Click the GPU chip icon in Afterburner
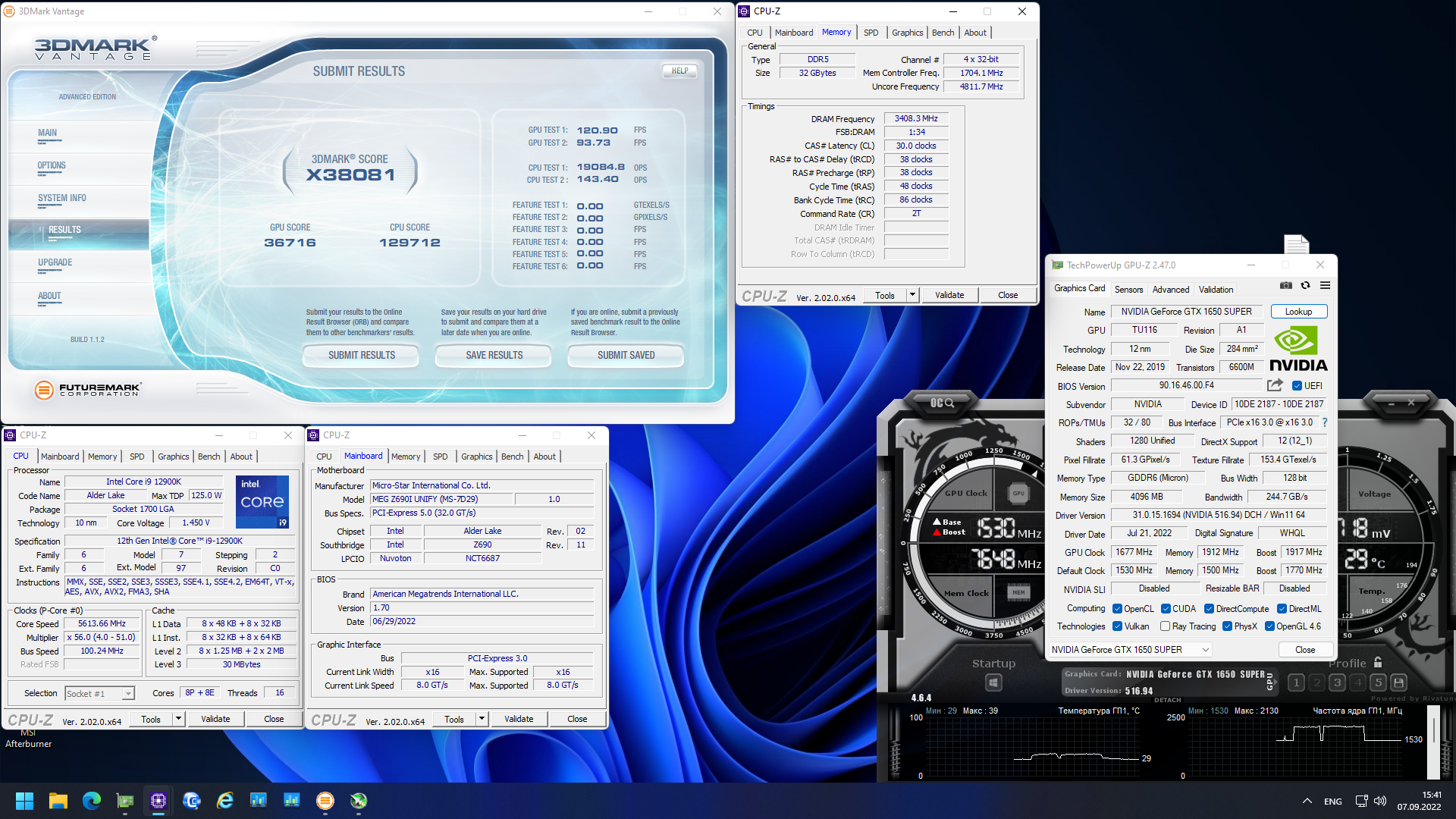Image resolution: width=1456 pixels, height=819 pixels. 1018,493
